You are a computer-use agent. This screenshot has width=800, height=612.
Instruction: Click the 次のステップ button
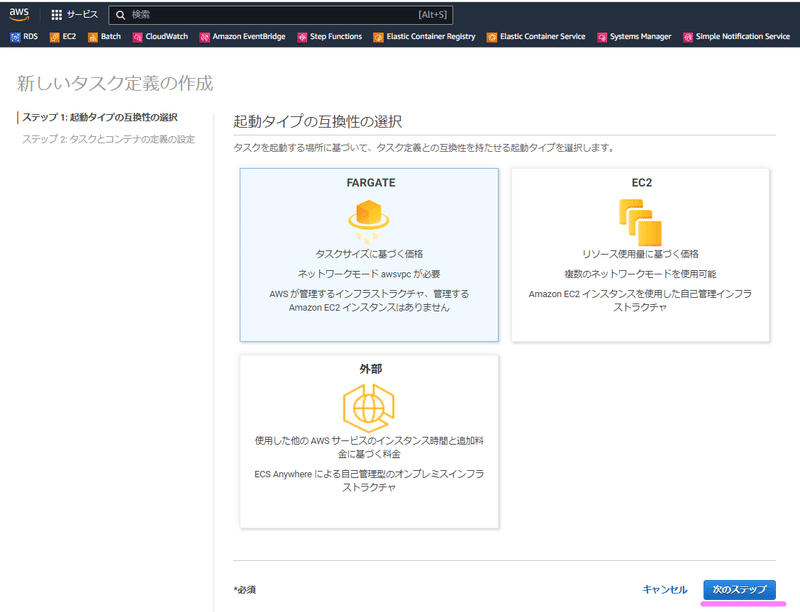739,590
